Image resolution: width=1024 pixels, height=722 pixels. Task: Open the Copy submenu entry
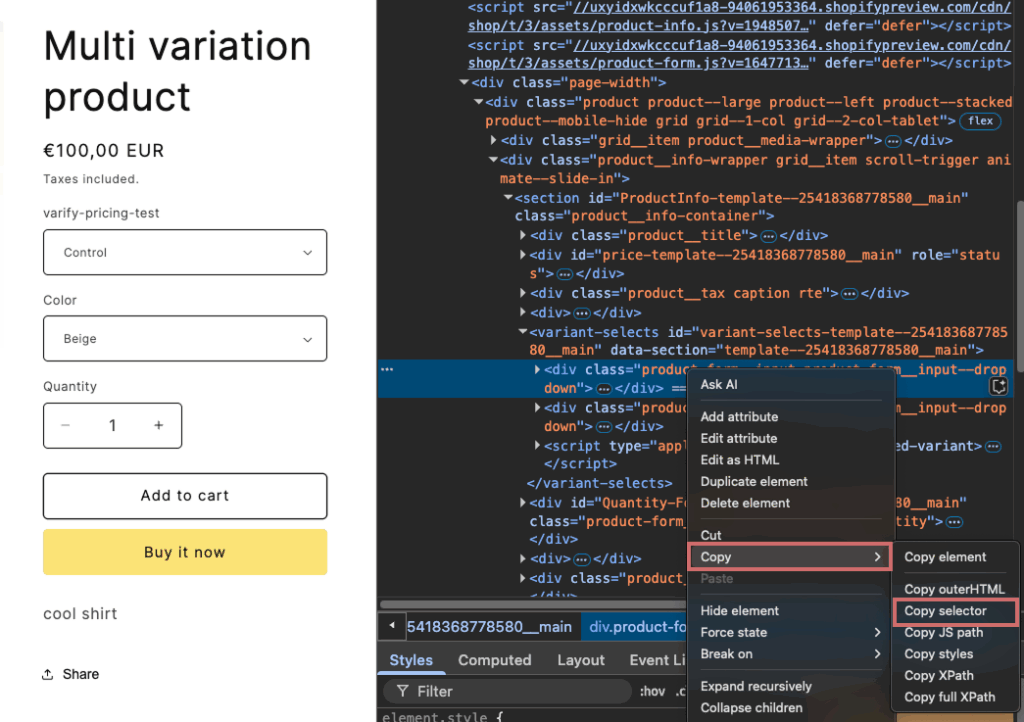click(x=790, y=557)
